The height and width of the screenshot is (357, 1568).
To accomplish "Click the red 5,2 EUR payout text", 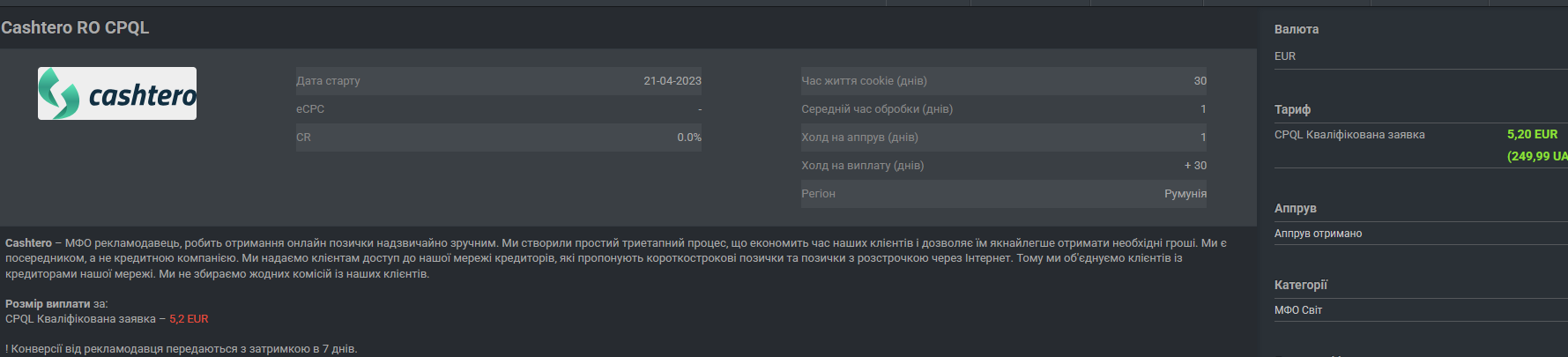I will click(x=189, y=319).
